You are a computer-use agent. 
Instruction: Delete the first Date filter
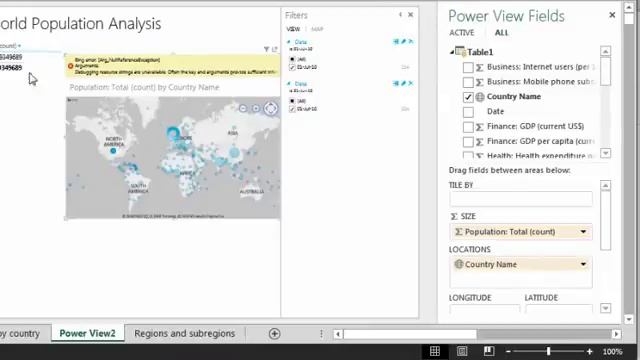[411, 41]
